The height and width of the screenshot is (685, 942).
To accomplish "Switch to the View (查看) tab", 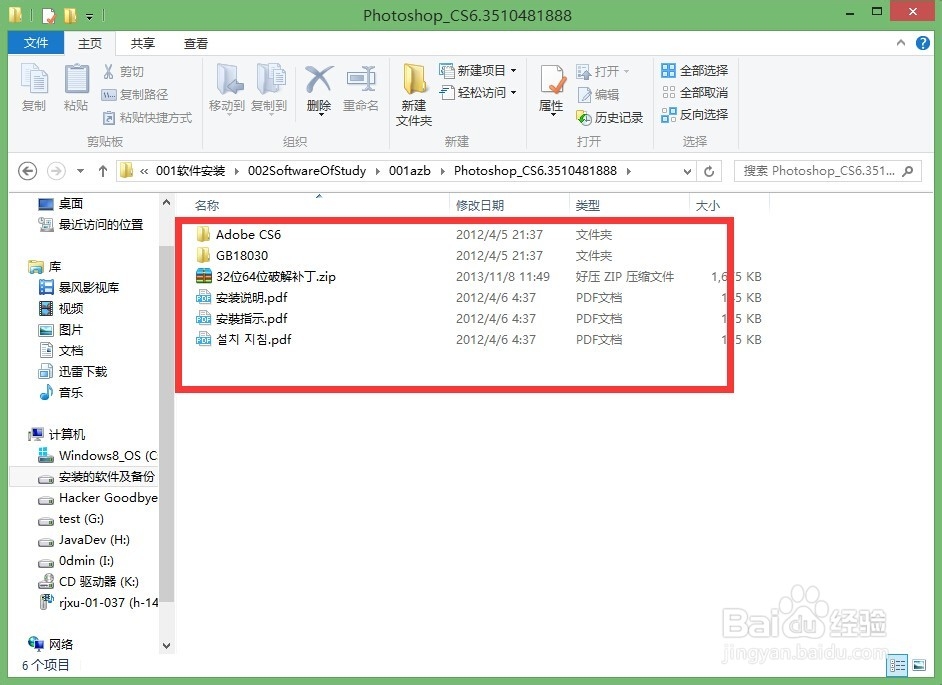I will [196, 43].
